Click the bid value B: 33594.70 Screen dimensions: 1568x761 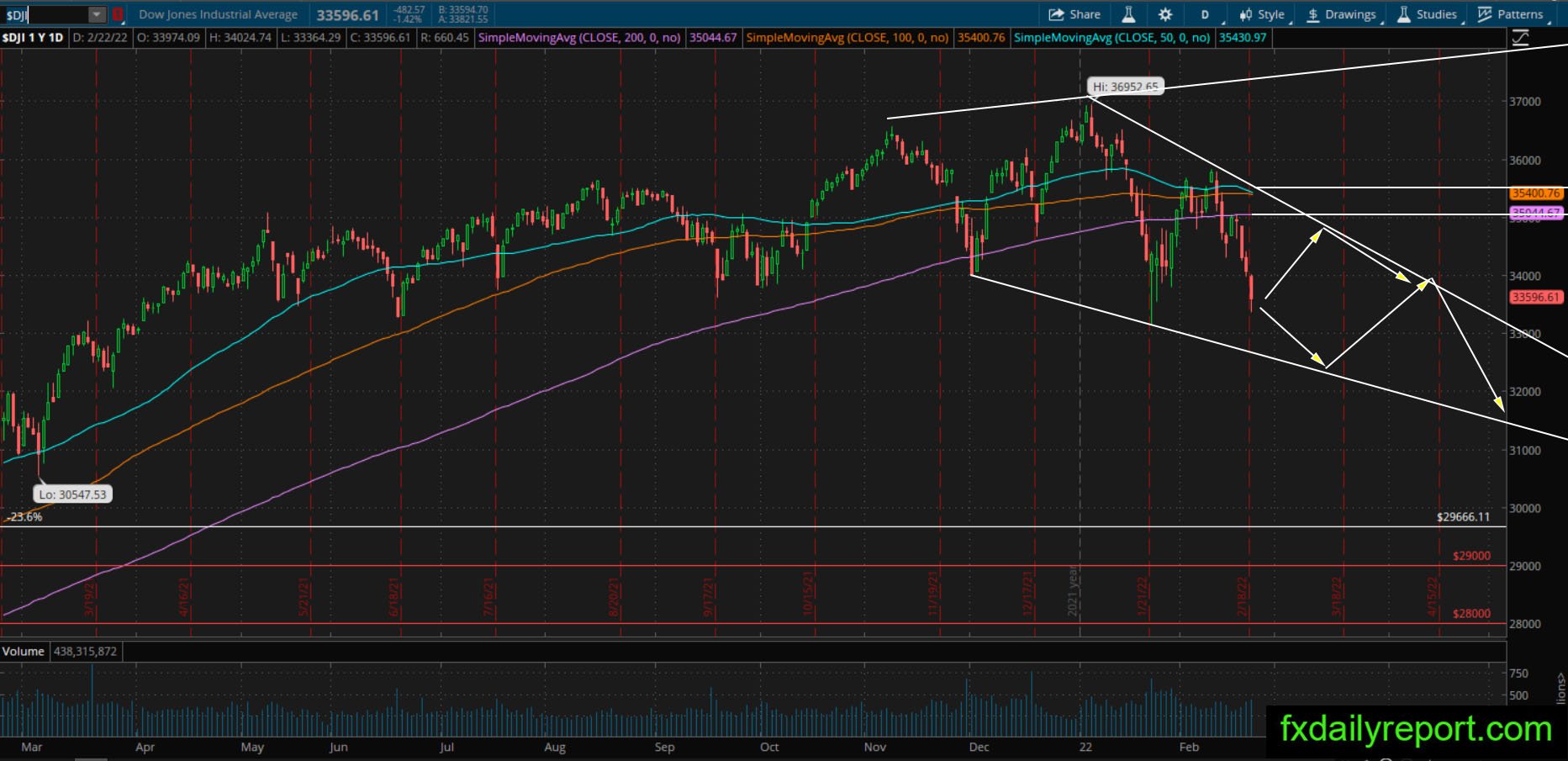[x=462, y=10]
